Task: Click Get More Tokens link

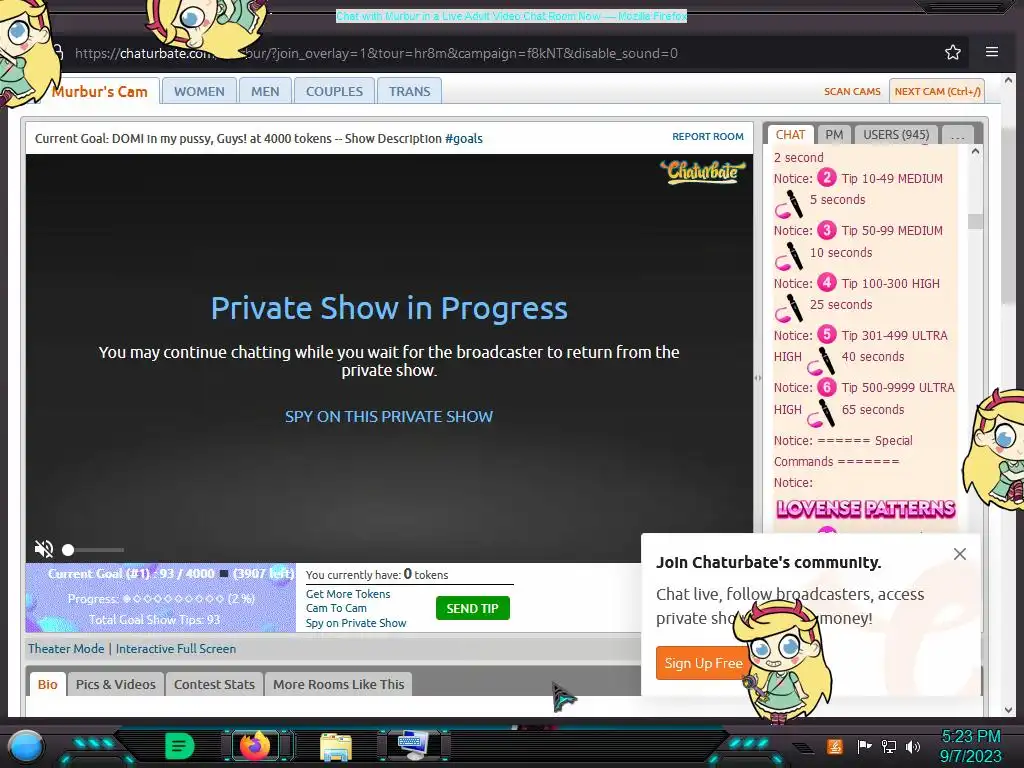Action: (348, 594)
